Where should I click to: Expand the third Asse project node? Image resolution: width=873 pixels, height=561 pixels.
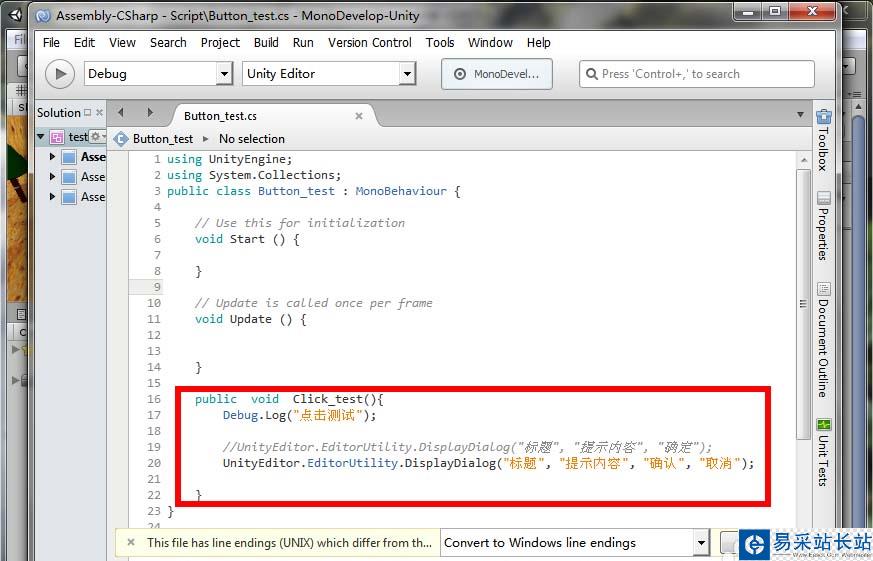pyautogui.click(x=52, y=197)
